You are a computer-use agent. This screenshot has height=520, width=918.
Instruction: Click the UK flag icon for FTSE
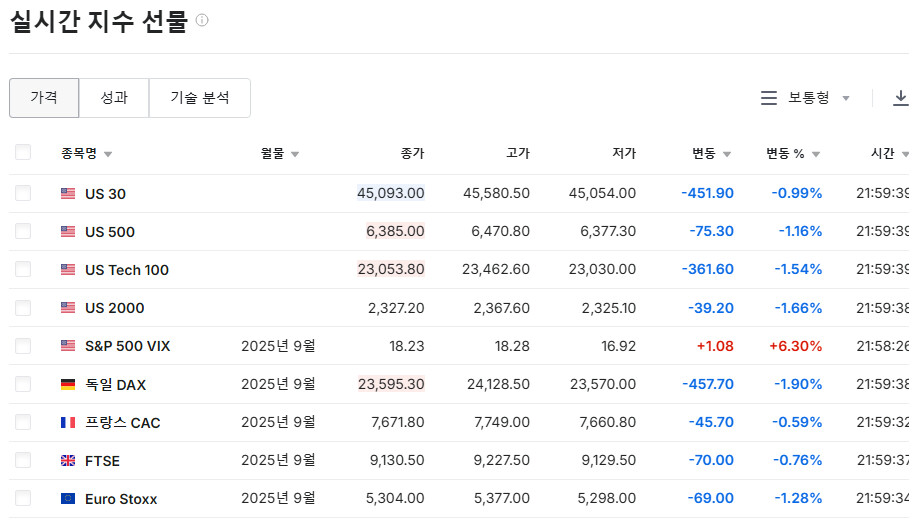pos(68,461)
